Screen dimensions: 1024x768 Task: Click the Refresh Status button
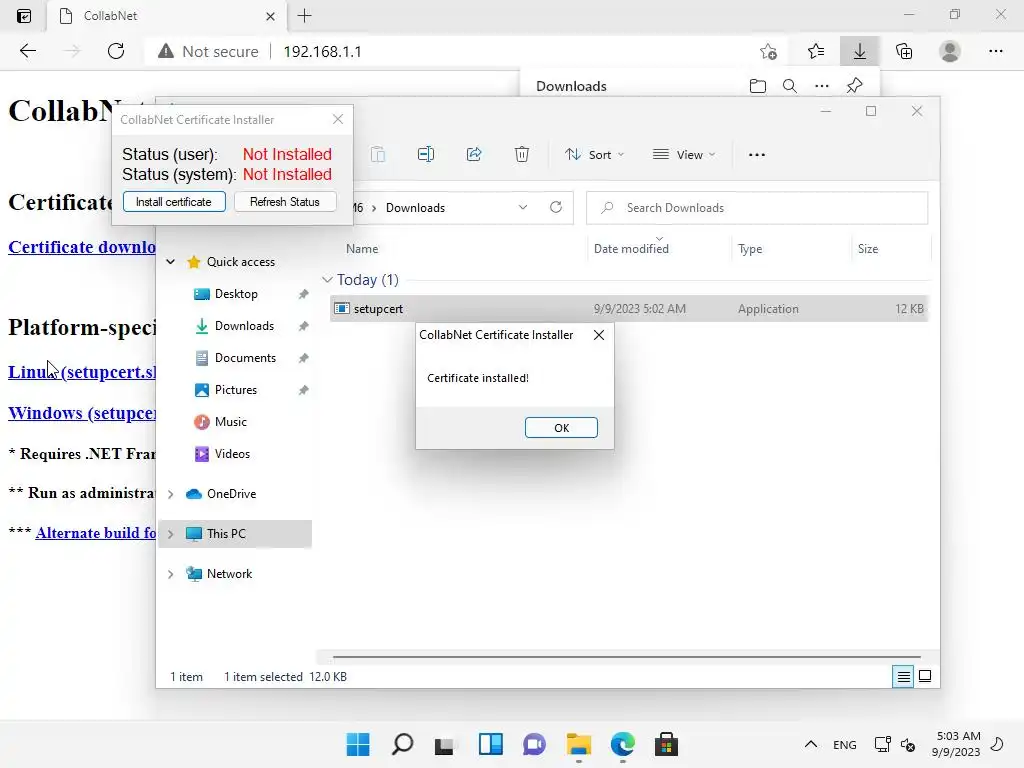[285, 202]
